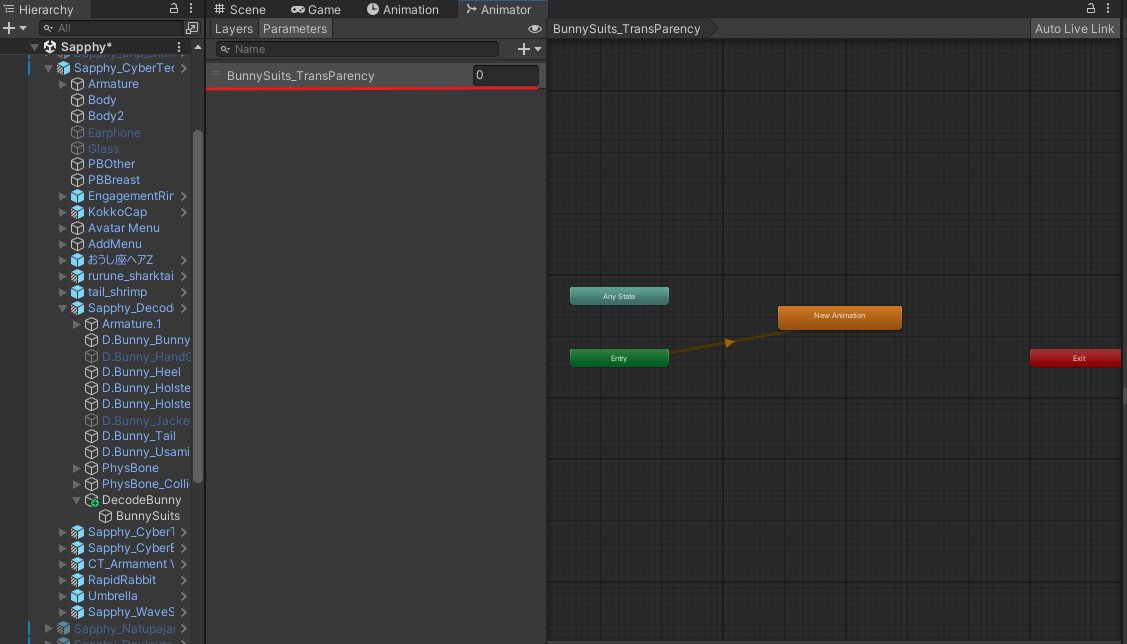1127x644 pixels.
Task: Select the PBBreast object
Action: click(x=114, y=180)
